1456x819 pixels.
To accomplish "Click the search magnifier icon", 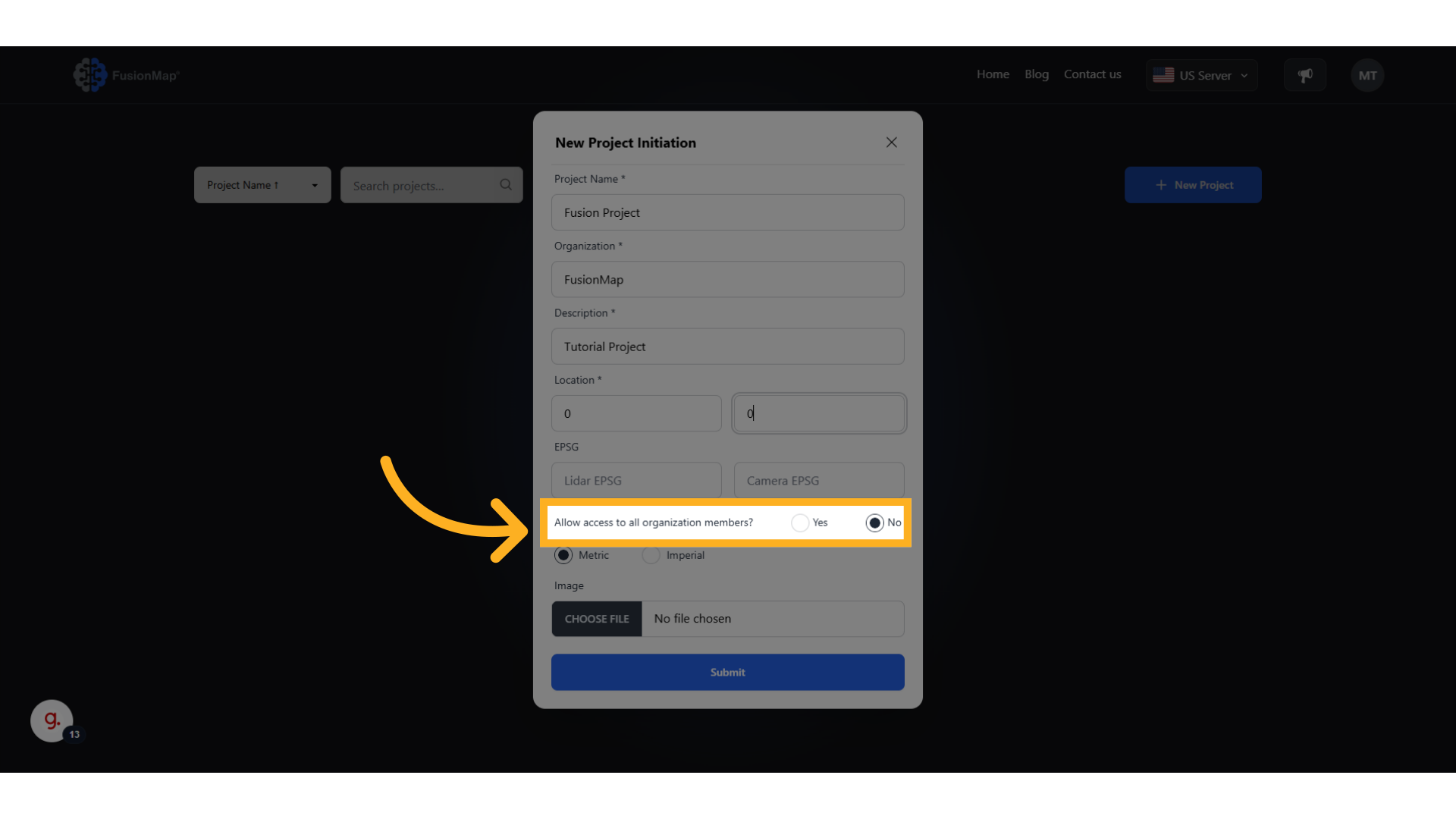I will pyautogui.click(x=506, y=185).
